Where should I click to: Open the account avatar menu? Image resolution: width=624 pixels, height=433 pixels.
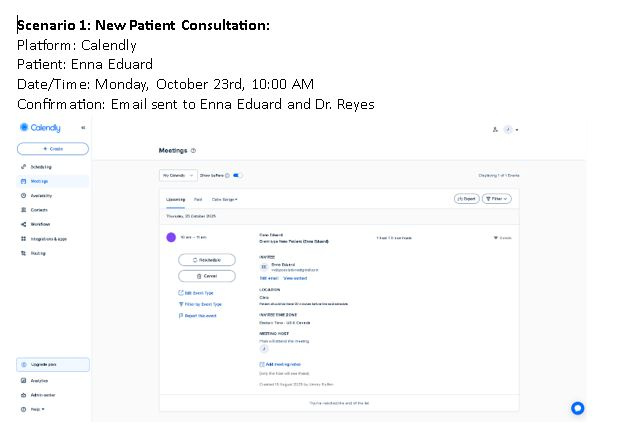coord(510,129)
